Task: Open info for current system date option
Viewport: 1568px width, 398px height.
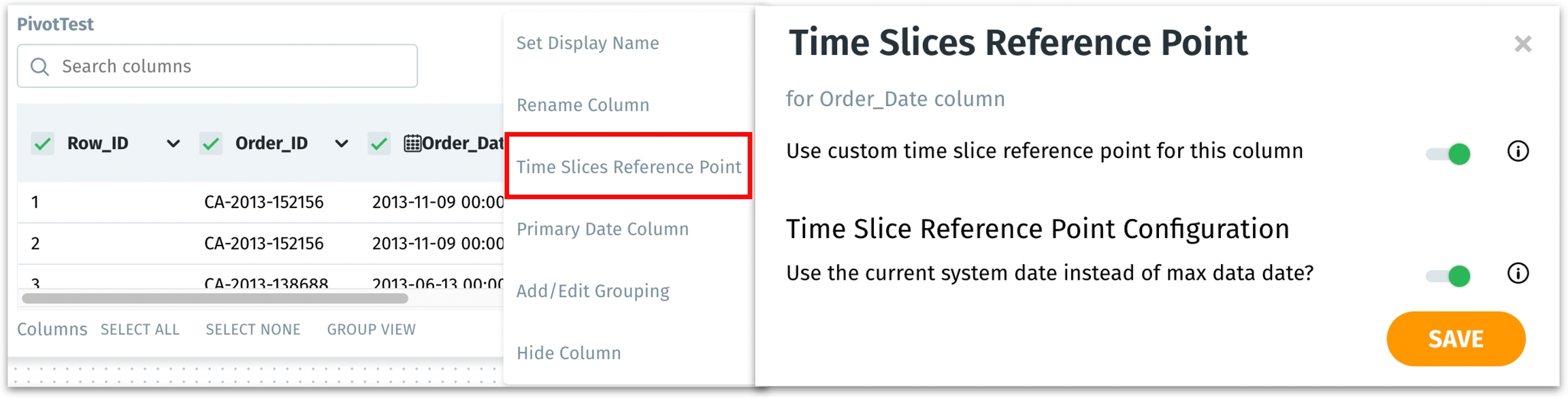Action: tap(1518, 273)
